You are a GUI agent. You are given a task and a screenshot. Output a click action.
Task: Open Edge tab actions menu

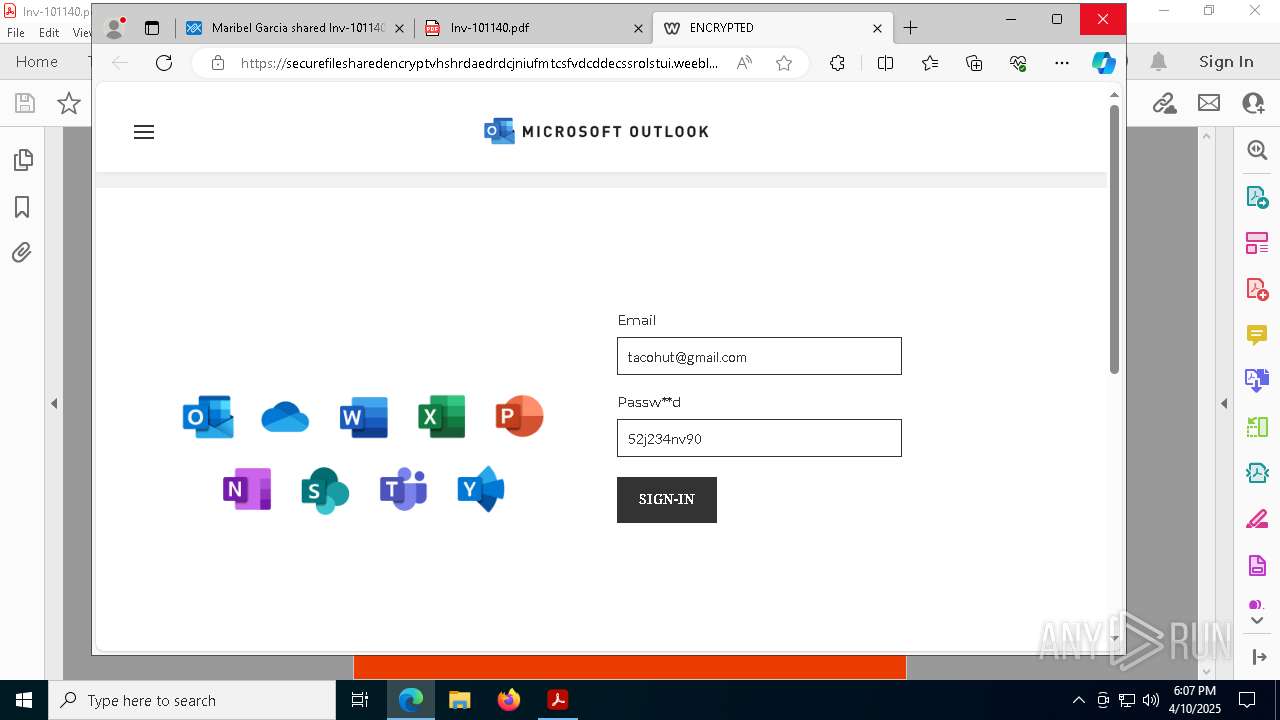[x=152, y=28]
